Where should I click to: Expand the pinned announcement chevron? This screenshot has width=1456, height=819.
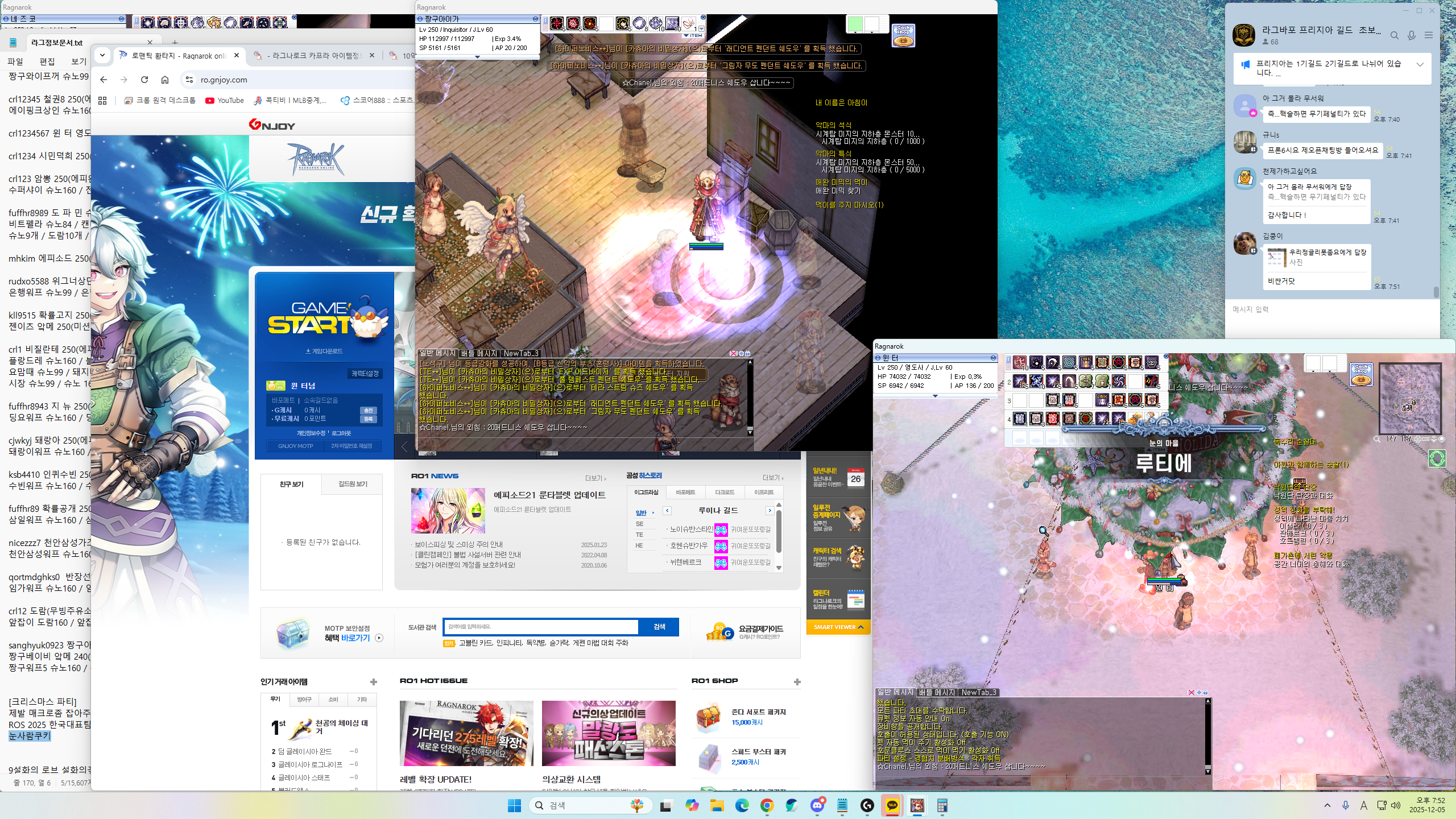1420,64
